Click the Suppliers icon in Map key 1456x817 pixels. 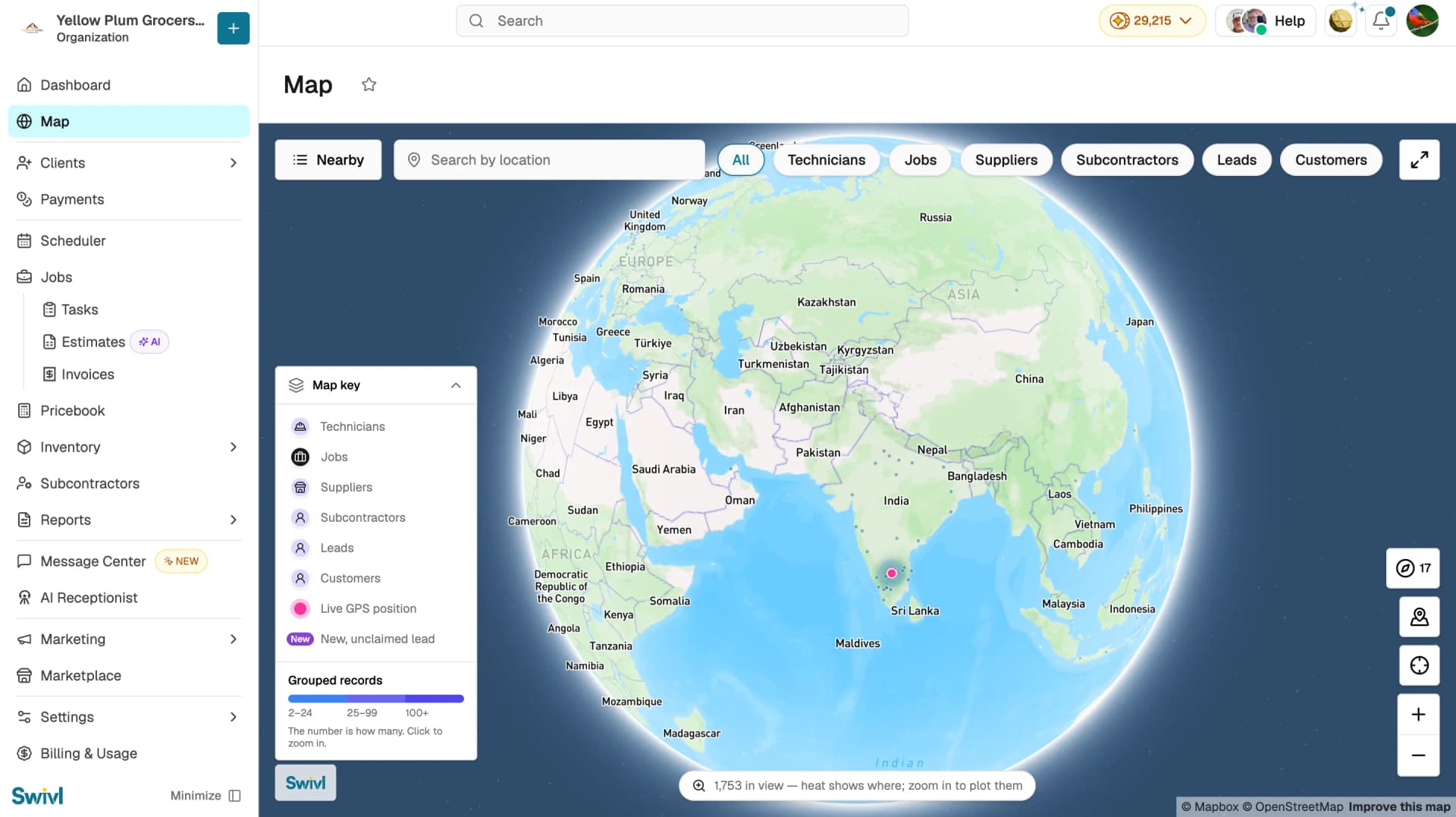(300, 487)
